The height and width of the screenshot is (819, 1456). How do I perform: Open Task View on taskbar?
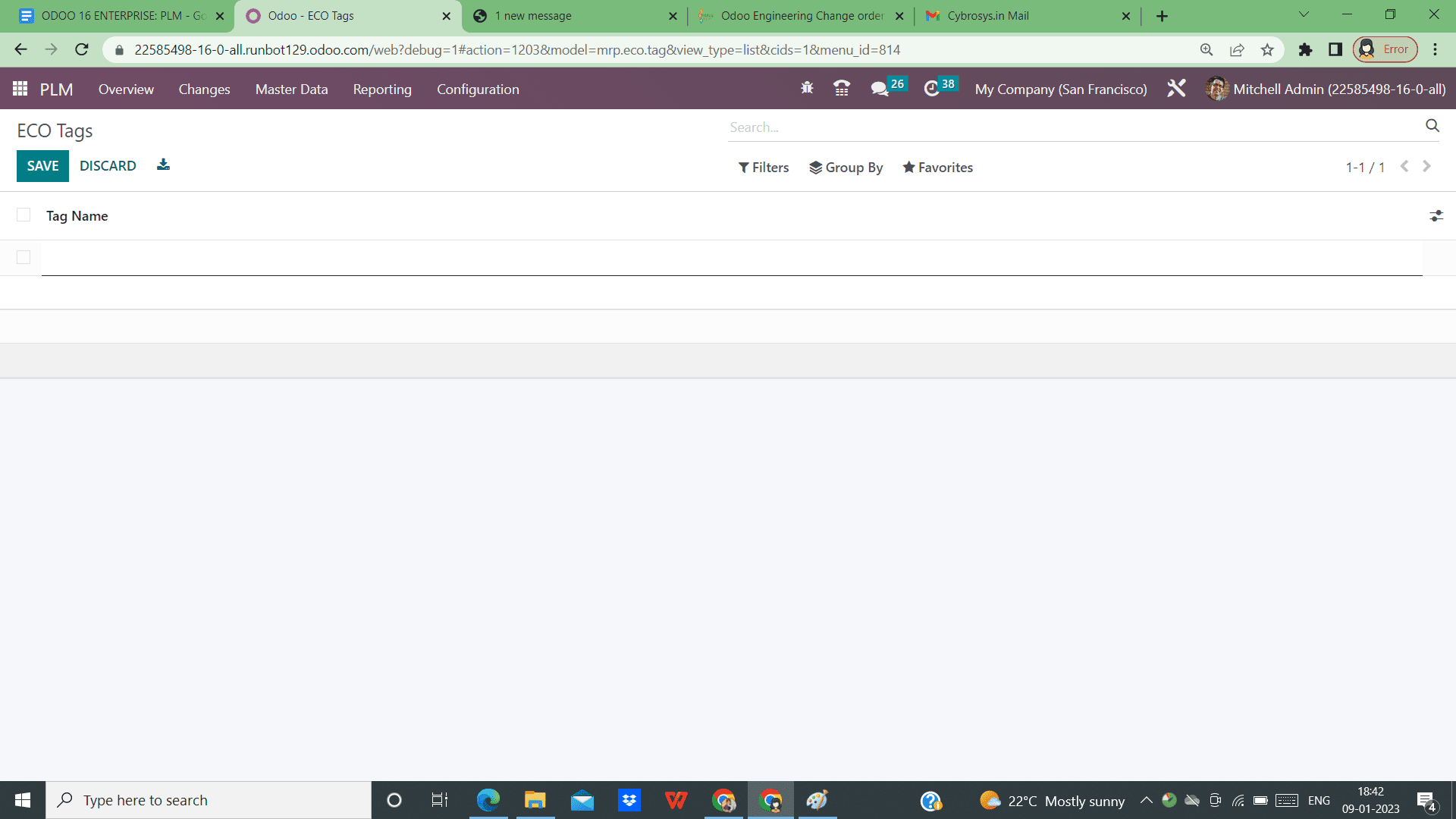coord(440,800)
